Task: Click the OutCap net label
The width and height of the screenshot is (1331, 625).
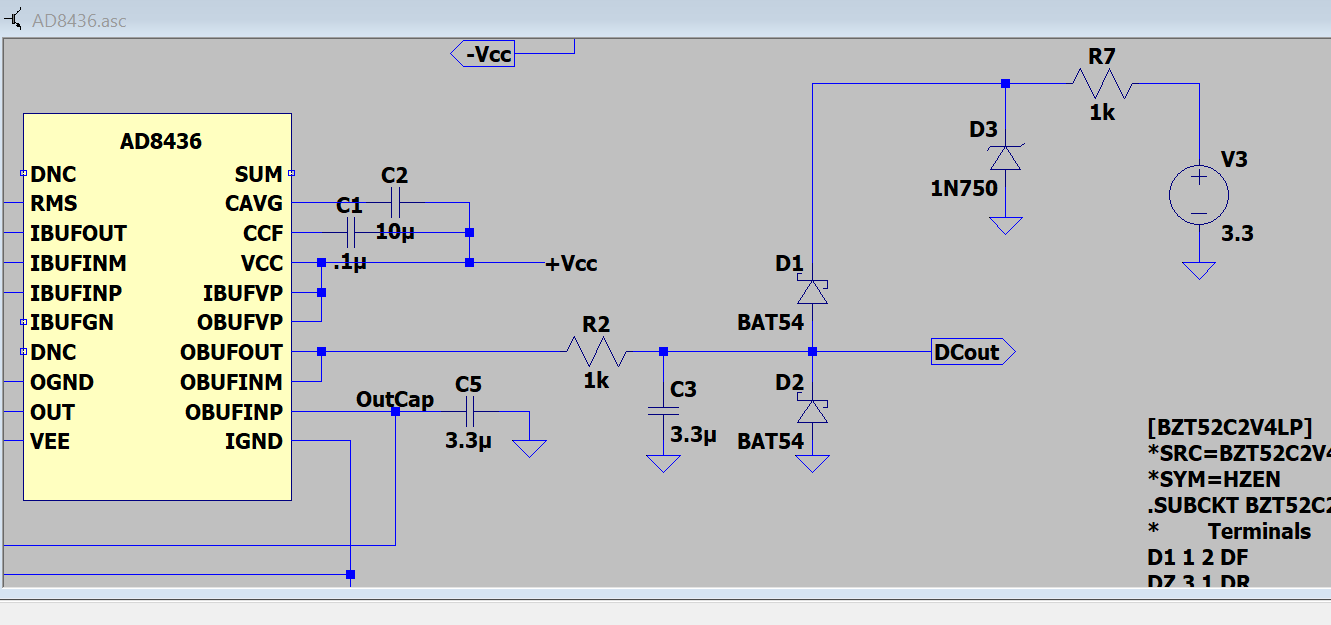Action: coord(395,400)
